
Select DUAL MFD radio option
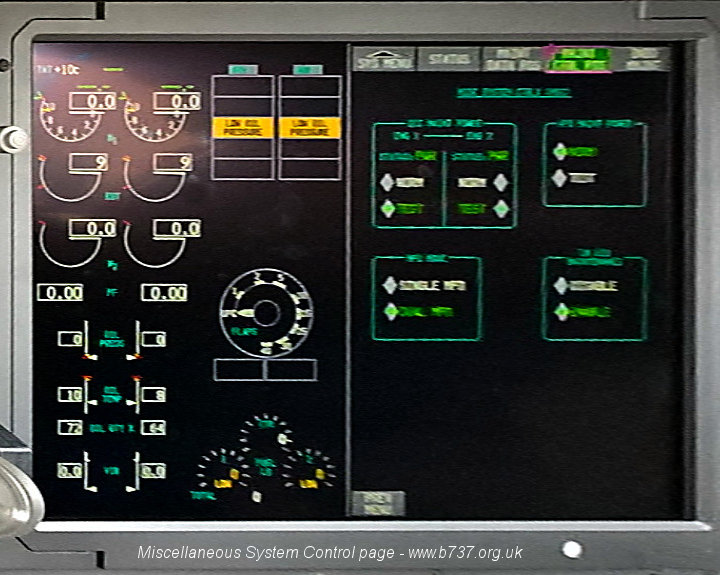click(390, 310)
